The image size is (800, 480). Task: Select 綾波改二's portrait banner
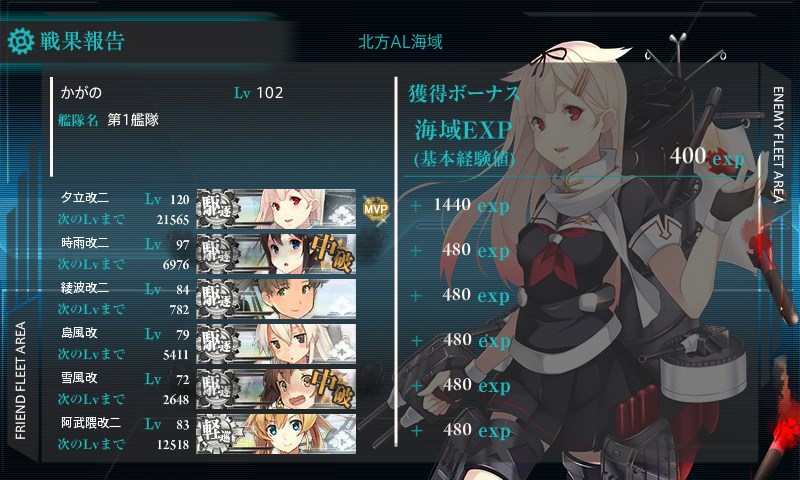pyautogui.click(x=276, y=298)
